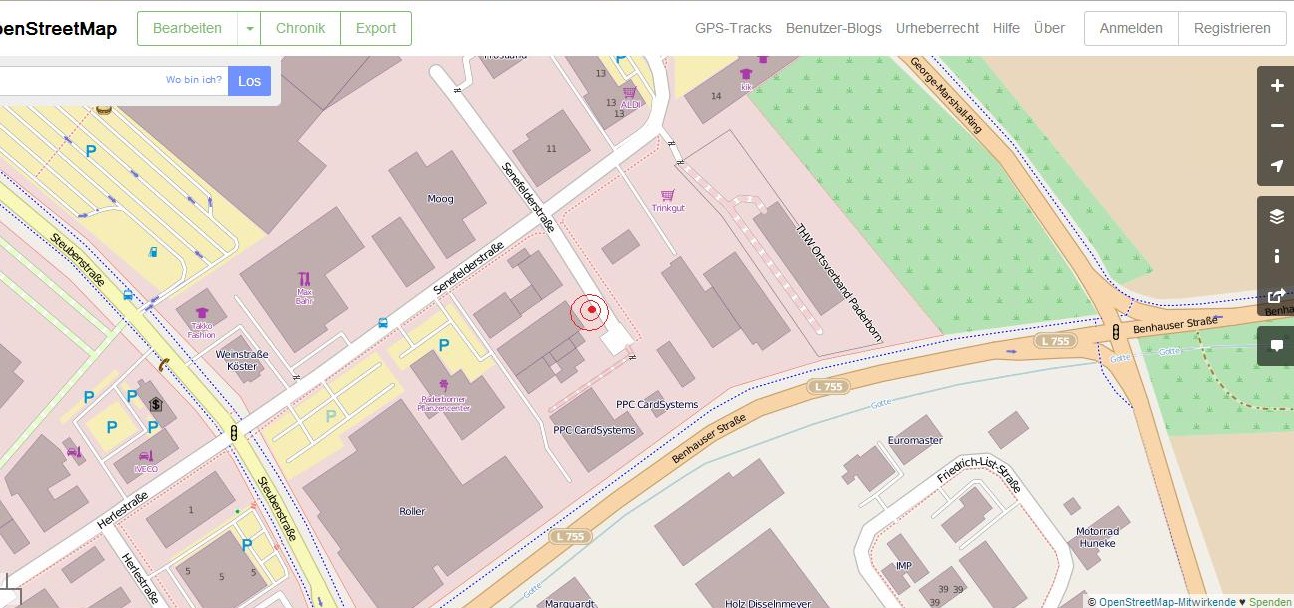Zoom out with the minus button
The width and height of the screenshot is (1294, 608).
coord(1276,126)
